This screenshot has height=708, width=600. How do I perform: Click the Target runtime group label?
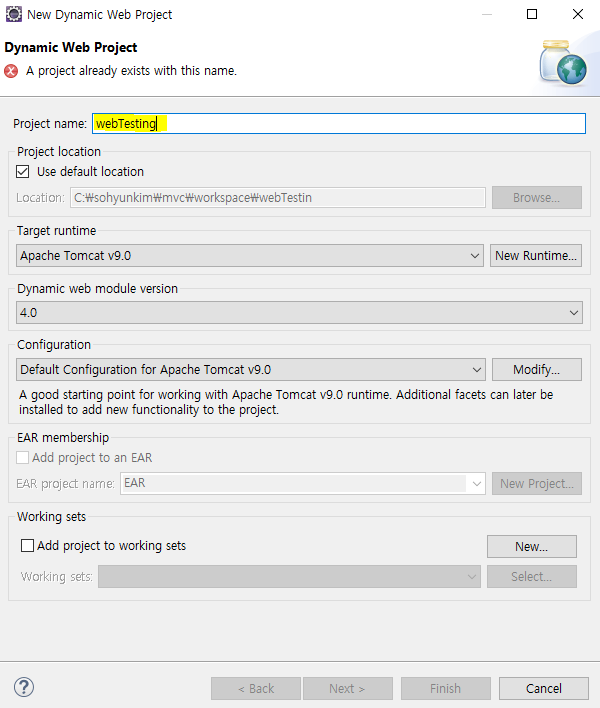(x=56, y=231)
